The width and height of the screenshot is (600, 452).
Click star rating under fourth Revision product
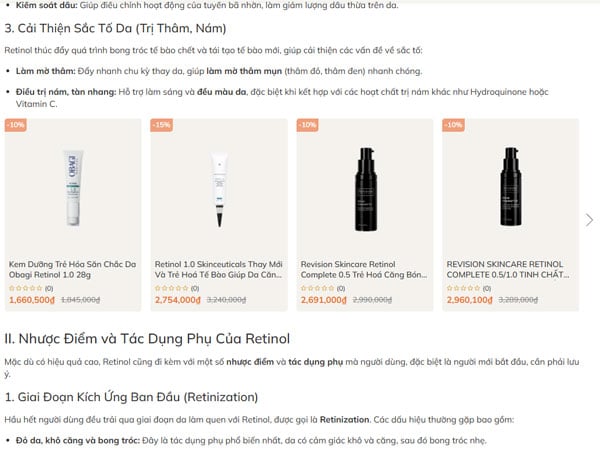pyautogui.click(x=463, y=288)
